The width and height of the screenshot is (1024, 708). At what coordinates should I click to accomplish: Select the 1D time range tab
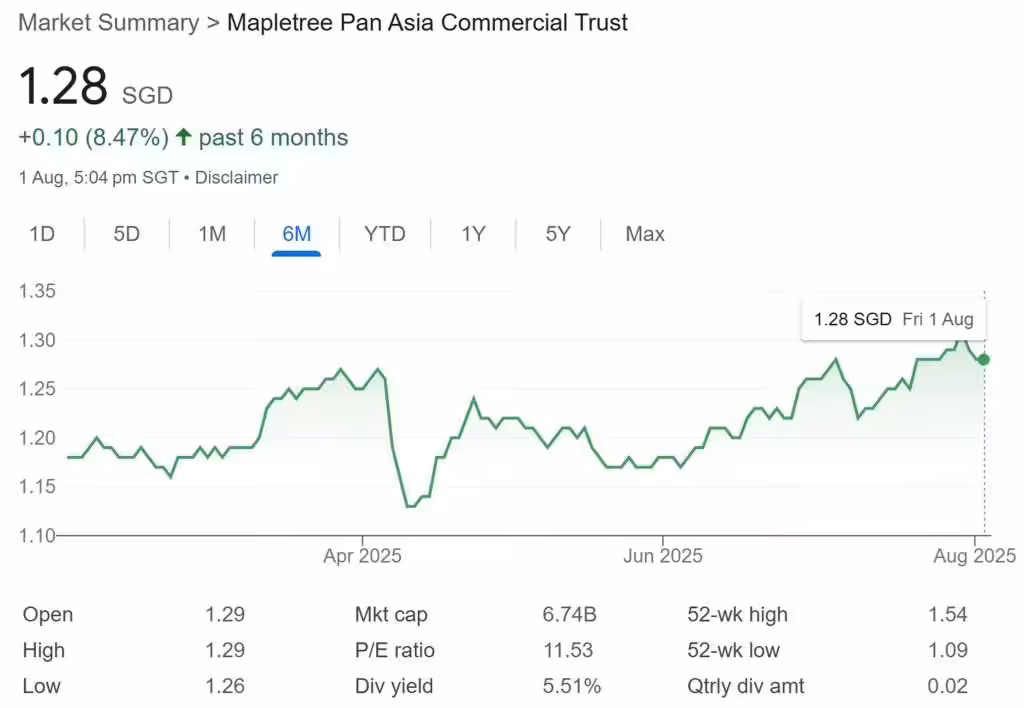click(x=42, y=234)
